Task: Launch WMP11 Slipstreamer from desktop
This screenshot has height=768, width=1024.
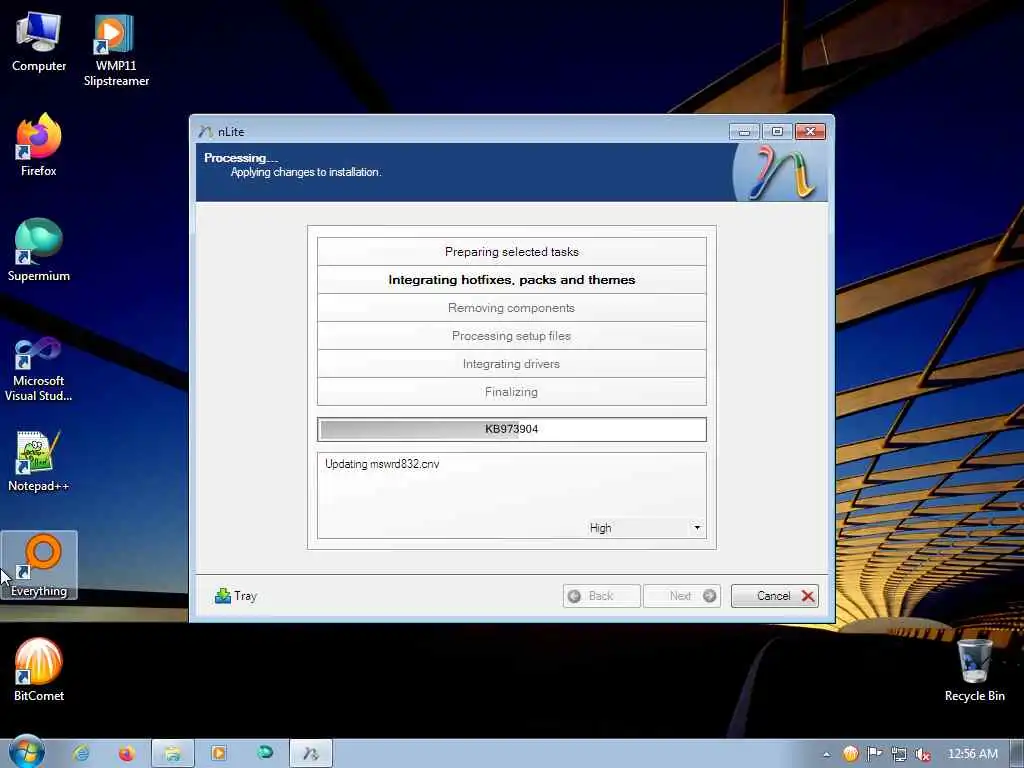Action: point(116,50)
